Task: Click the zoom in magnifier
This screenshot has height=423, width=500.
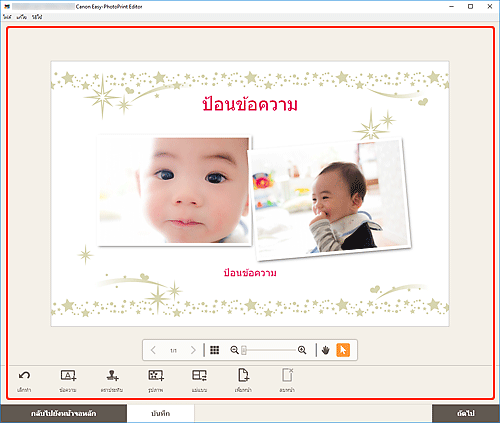Action: click(302, 350)
